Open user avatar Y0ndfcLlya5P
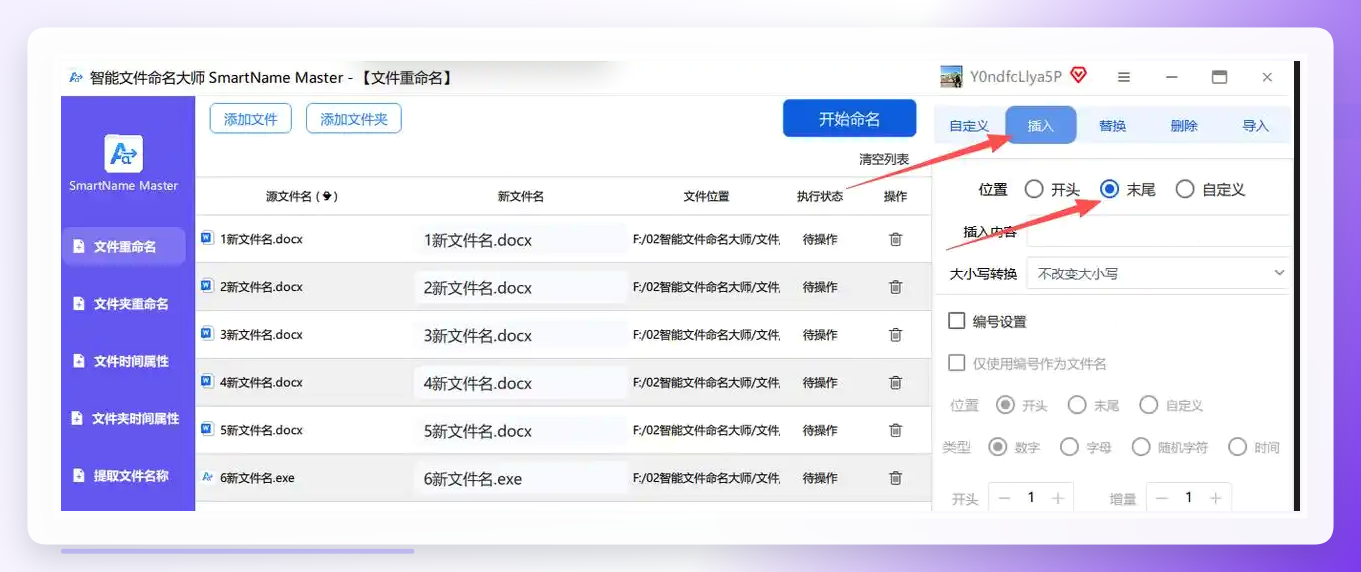The image size is (1361, 572). point(951,77)
